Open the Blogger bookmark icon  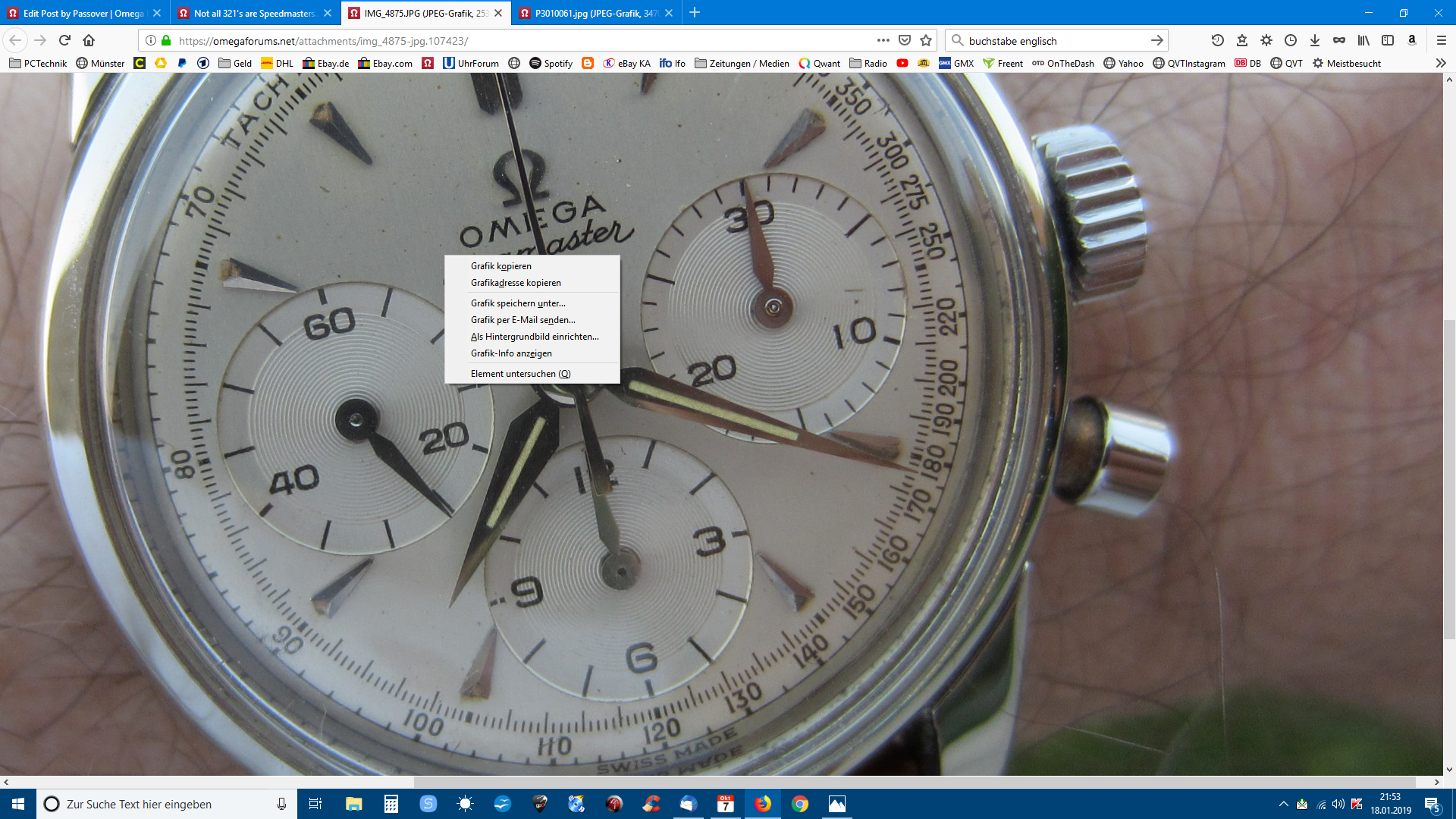click(588, 63)
